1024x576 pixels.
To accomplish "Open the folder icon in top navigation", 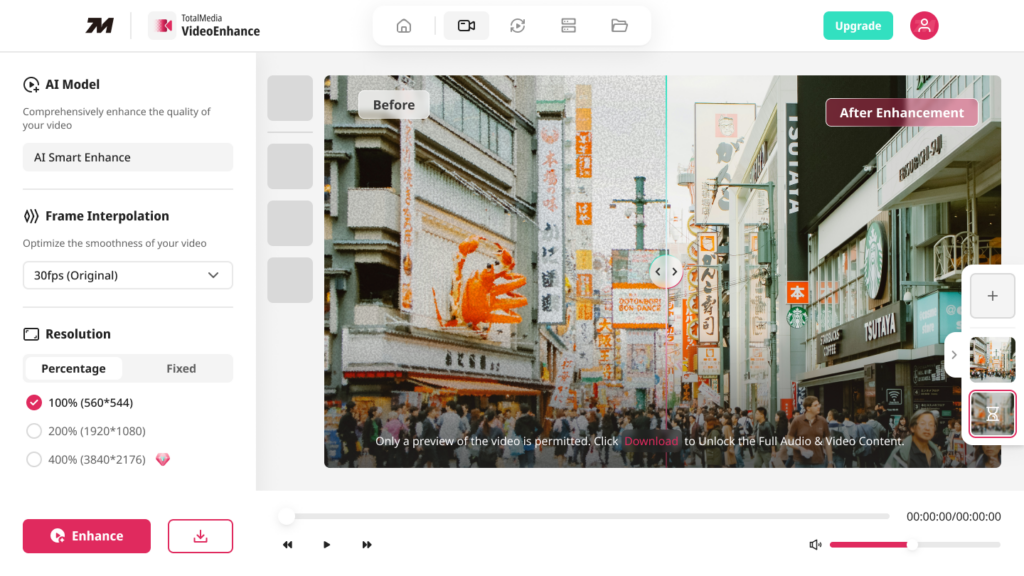I will tap(619, 26).
